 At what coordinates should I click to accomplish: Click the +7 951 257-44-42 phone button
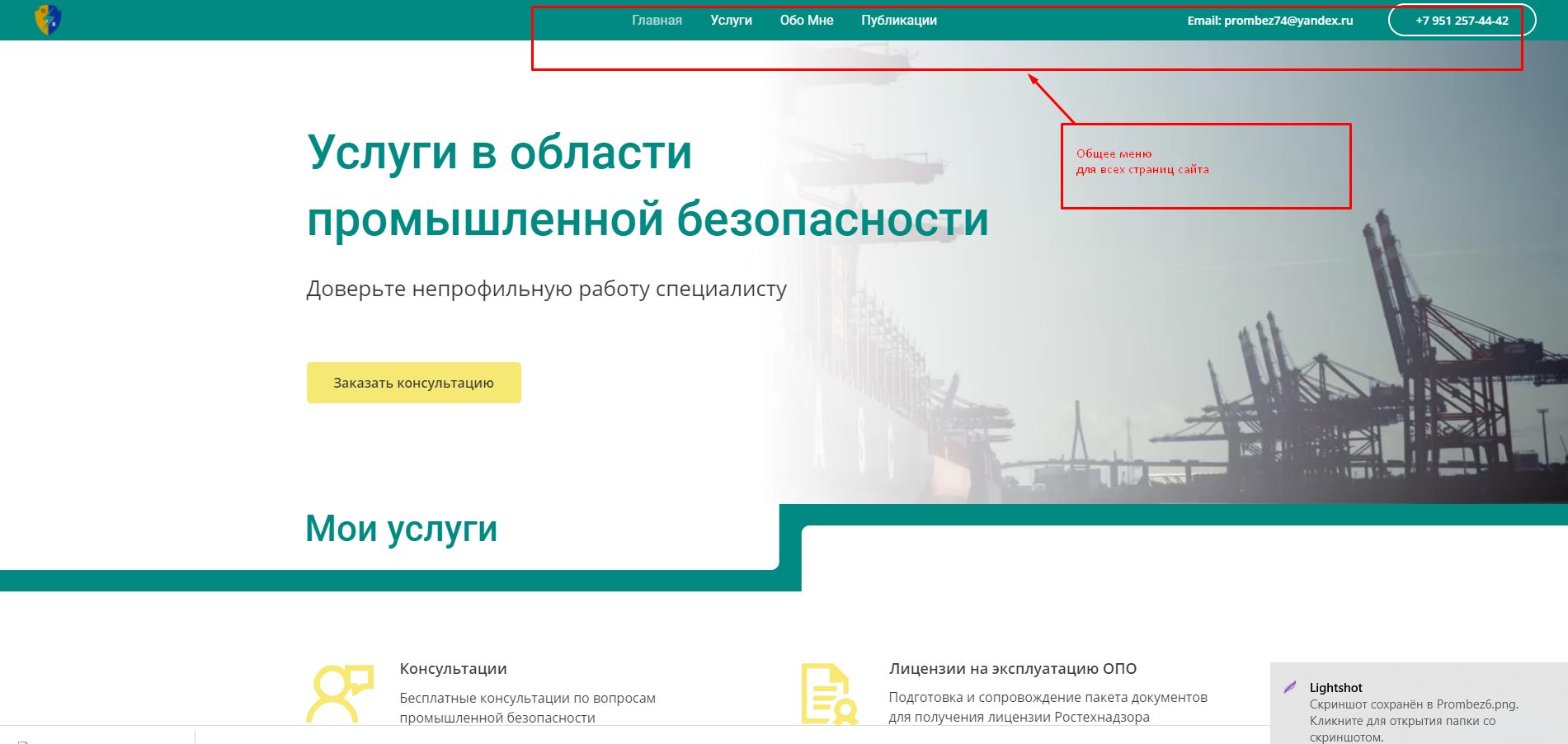1462,21
